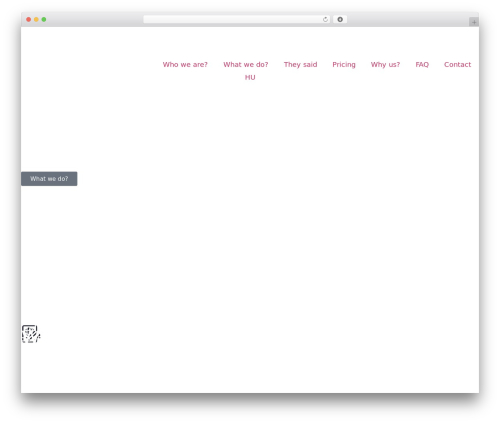Switch language with the HU link
Image resolution: width=500 pixels, height=423 pixels.
point(250,77)
